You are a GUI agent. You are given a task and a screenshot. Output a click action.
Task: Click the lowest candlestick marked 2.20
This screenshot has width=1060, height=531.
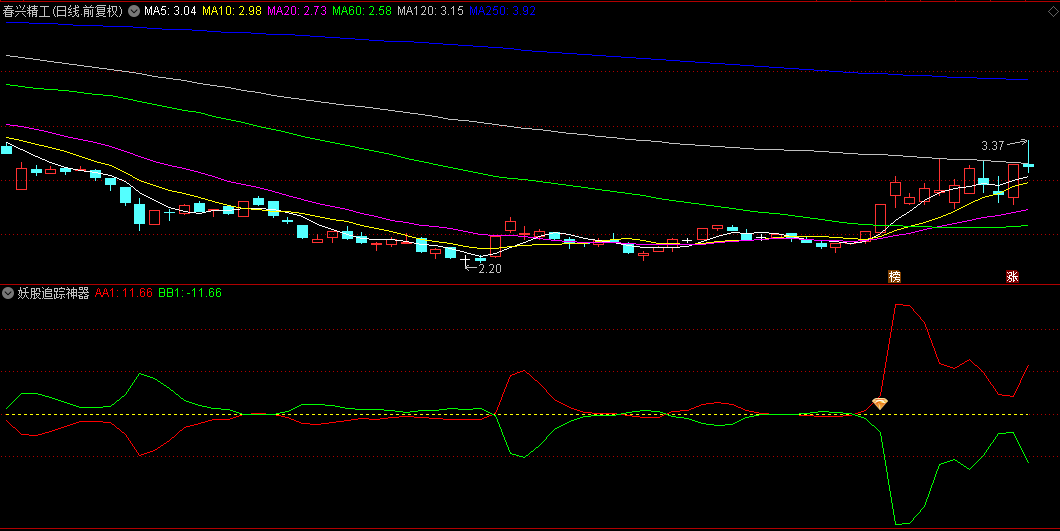[464, 259]
